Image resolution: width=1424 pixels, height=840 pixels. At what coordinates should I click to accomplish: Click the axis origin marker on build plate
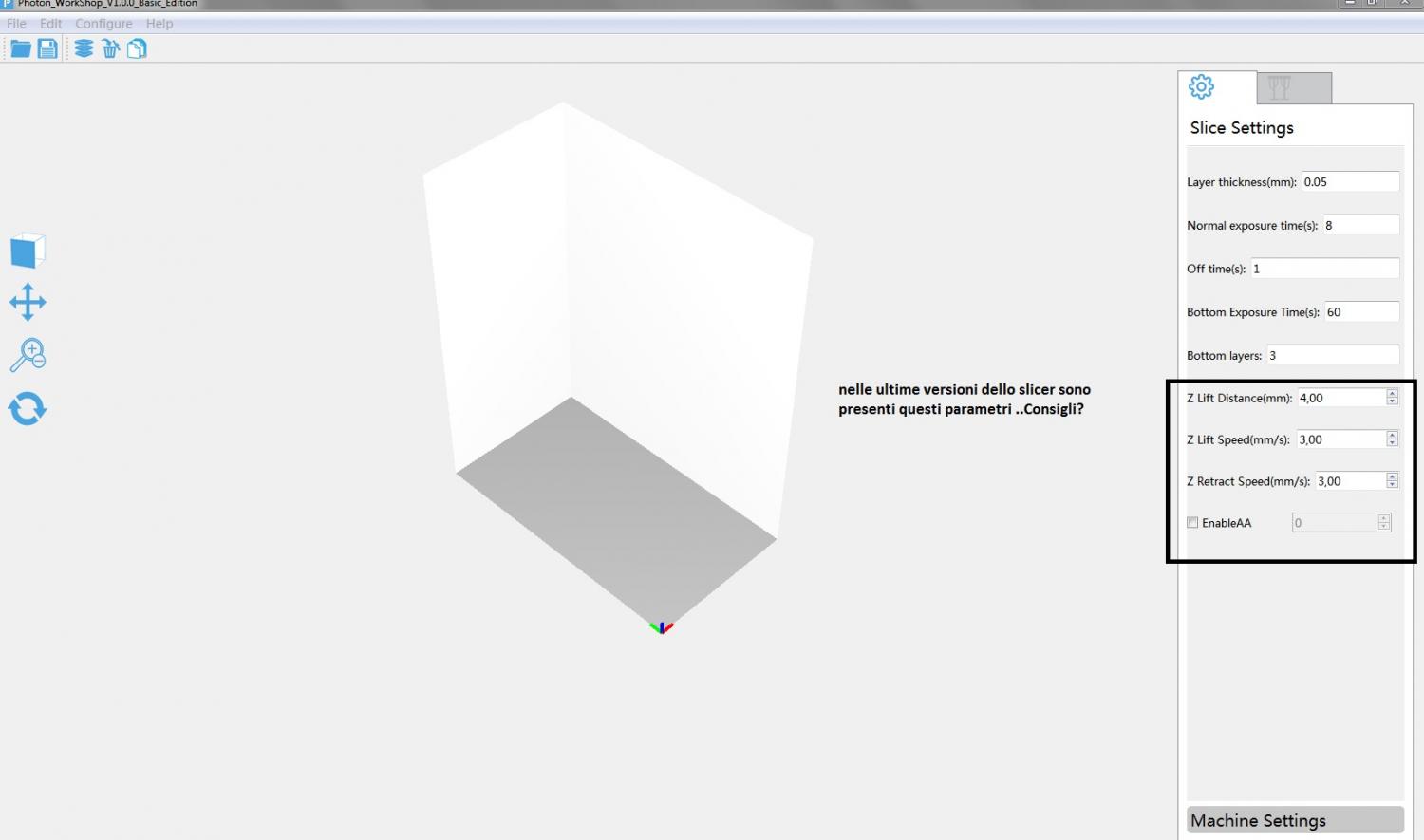(662, 627)
